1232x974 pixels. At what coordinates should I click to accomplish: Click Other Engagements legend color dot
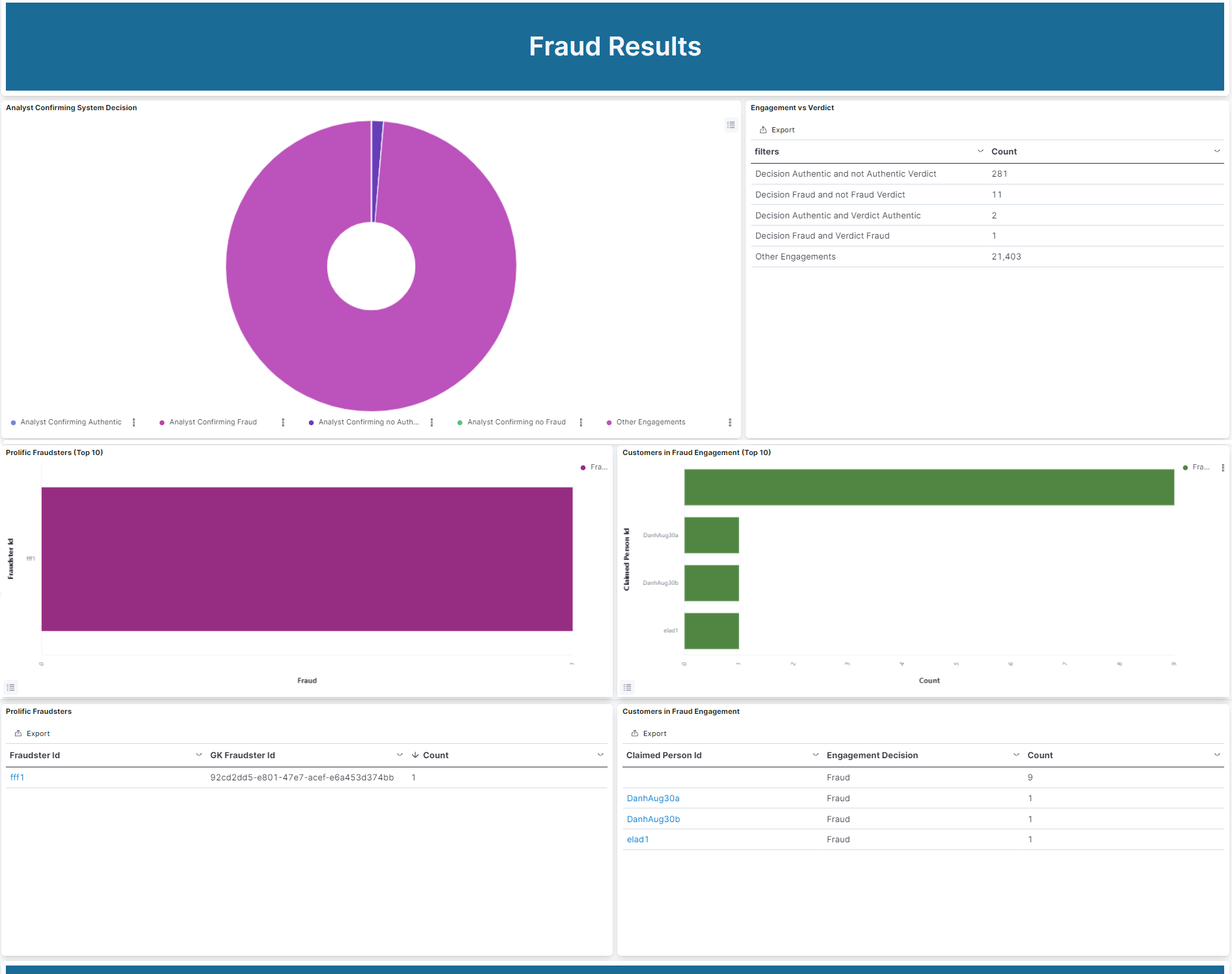point(609,422)
